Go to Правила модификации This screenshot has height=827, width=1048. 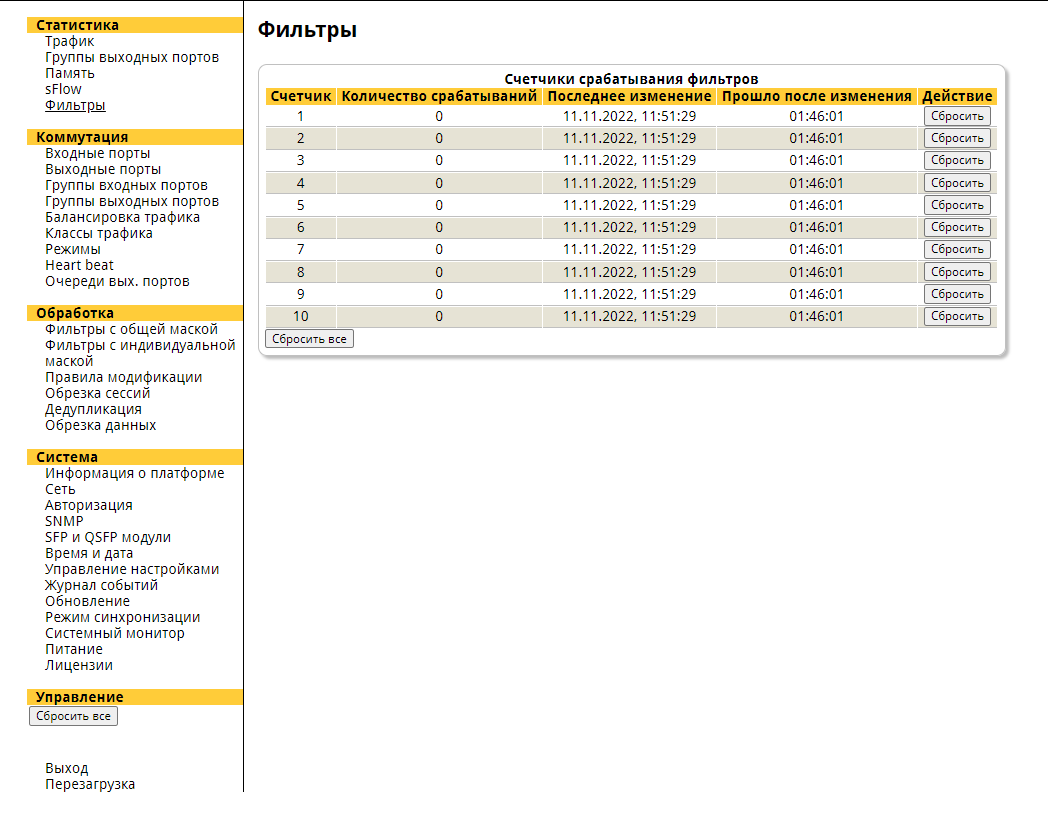123,377
